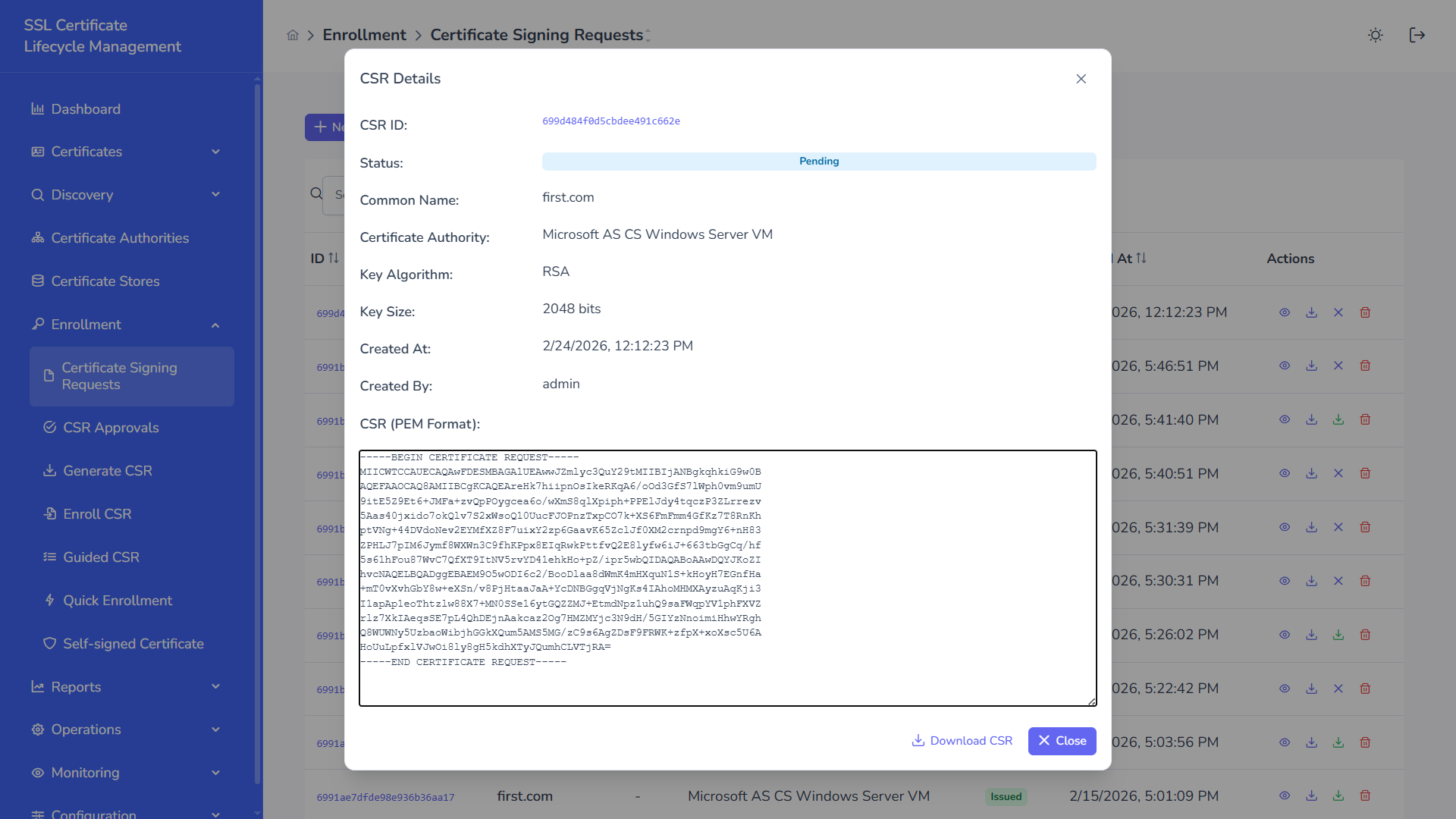Viewport: 1456px width, 819px height.
Task: Click the Download CSR link
Action: [x=962, y=741]
